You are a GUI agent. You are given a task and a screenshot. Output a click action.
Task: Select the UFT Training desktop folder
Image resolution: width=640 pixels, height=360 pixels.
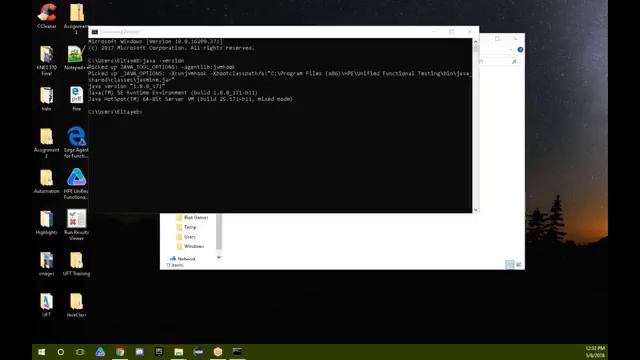76,264
